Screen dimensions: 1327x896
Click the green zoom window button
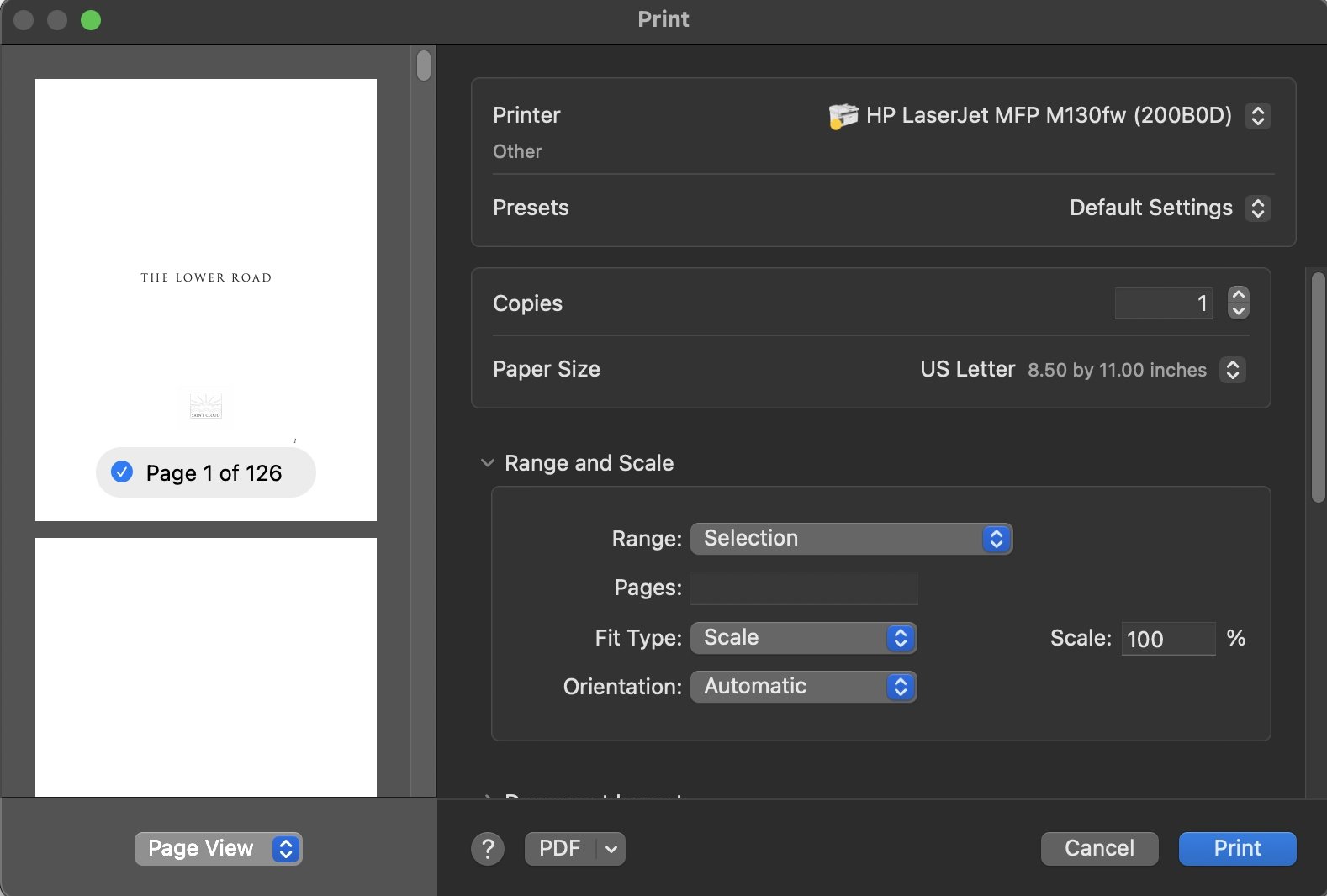tap(91, 20)
